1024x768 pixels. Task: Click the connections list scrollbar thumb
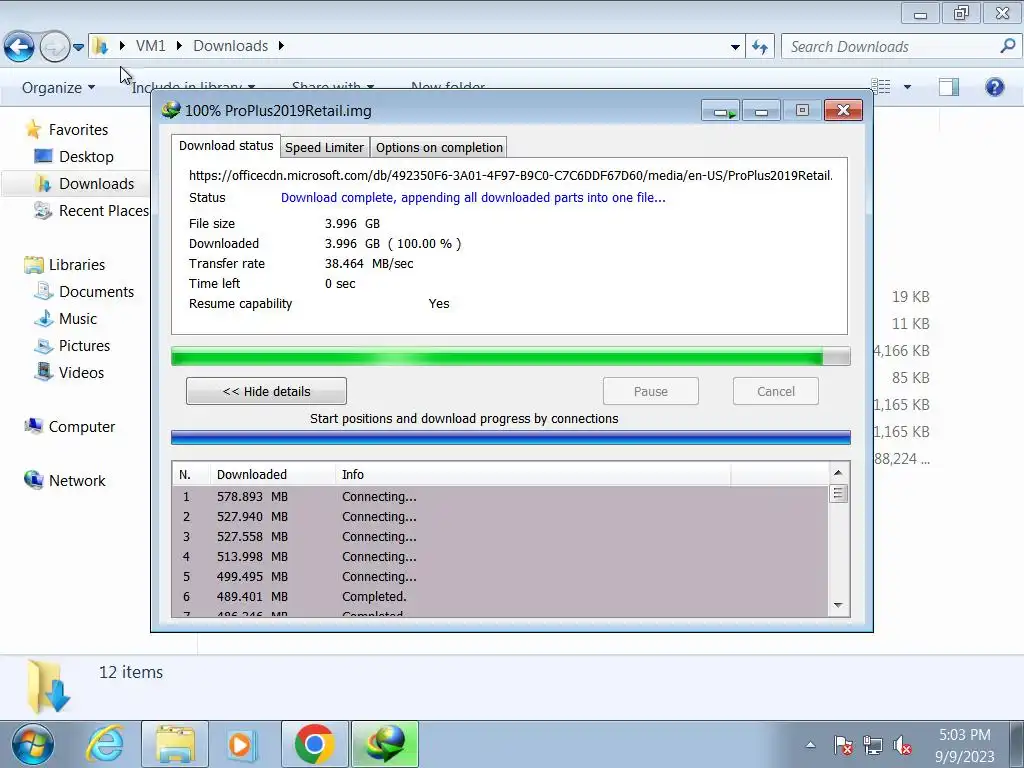(x=838, y=493)
